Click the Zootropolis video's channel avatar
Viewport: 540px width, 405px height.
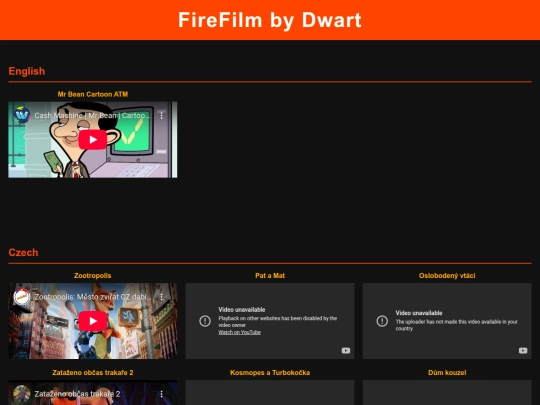click(22, 297)
